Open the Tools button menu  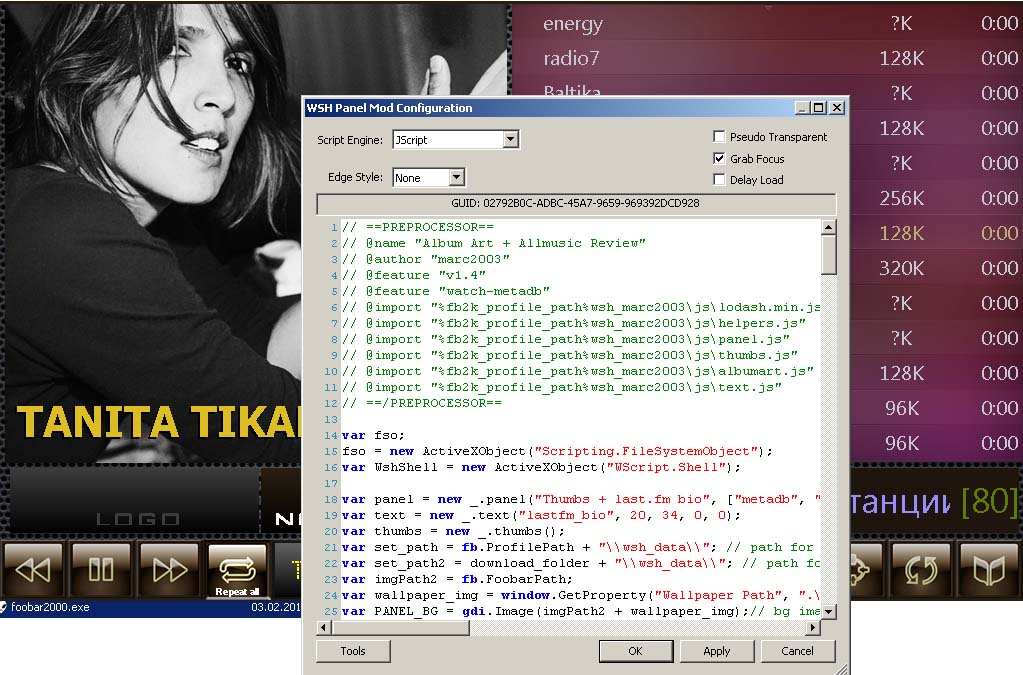tap(352, 651)
